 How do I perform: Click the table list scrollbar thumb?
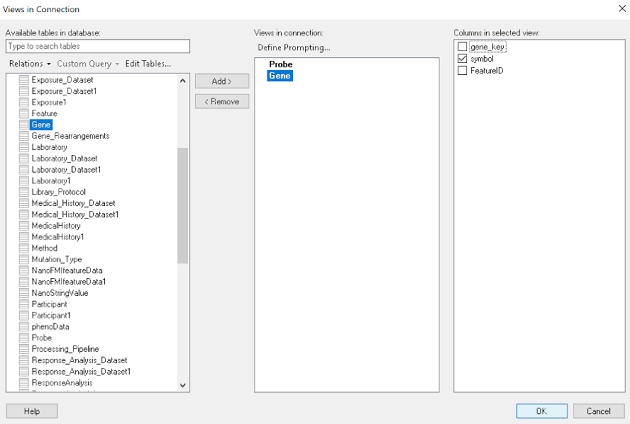click(x=182, y=205)
